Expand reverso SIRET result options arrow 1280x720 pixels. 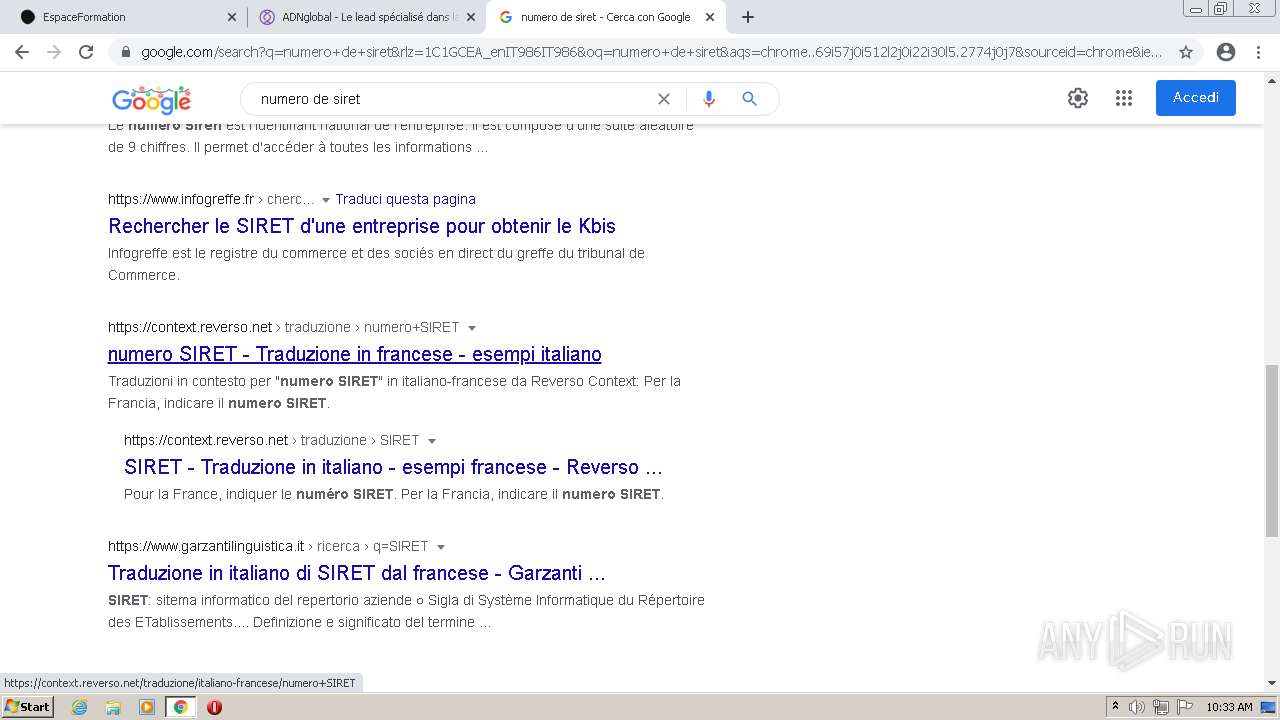click(x=432, y=441)
